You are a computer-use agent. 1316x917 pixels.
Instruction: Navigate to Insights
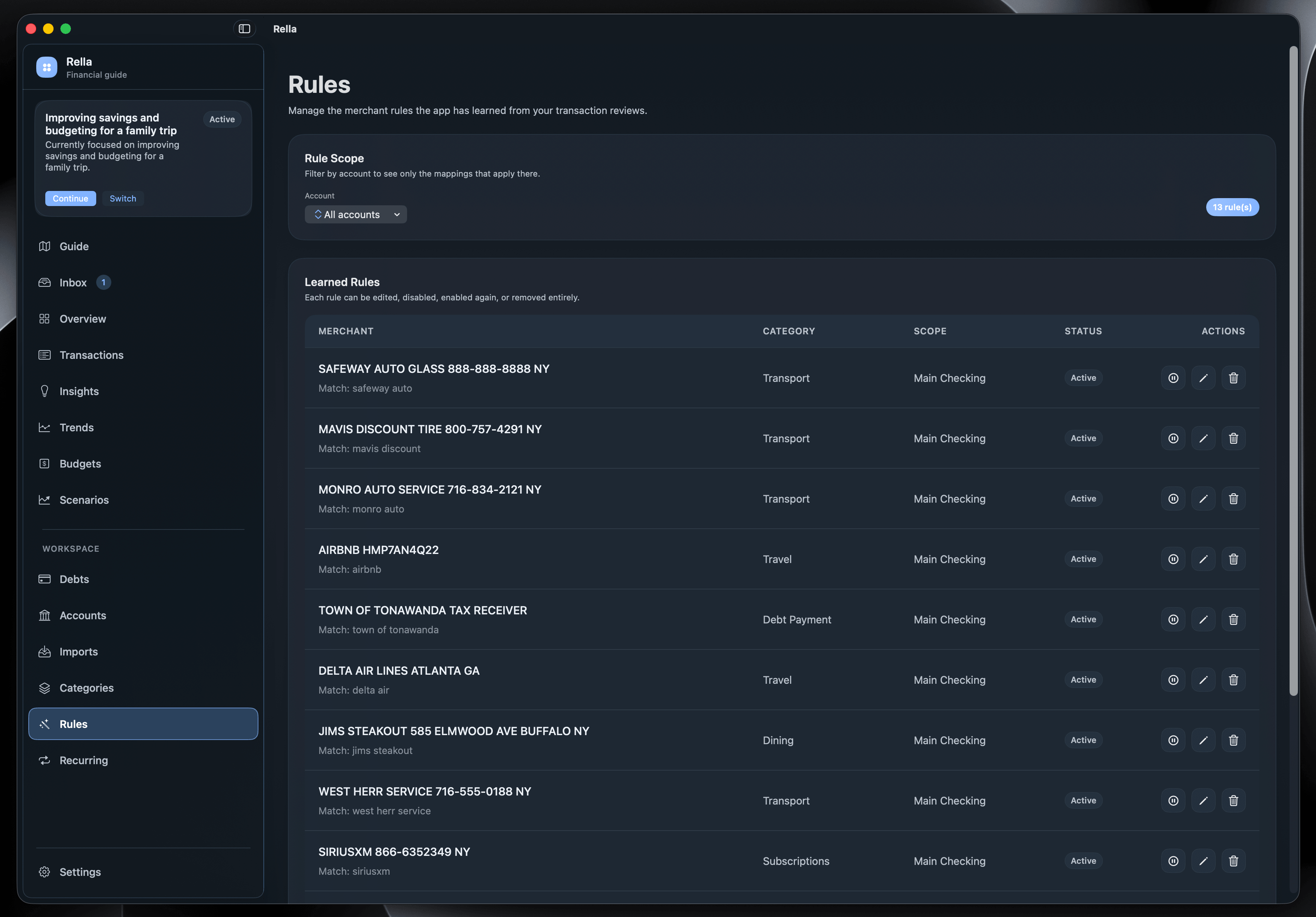143,391
